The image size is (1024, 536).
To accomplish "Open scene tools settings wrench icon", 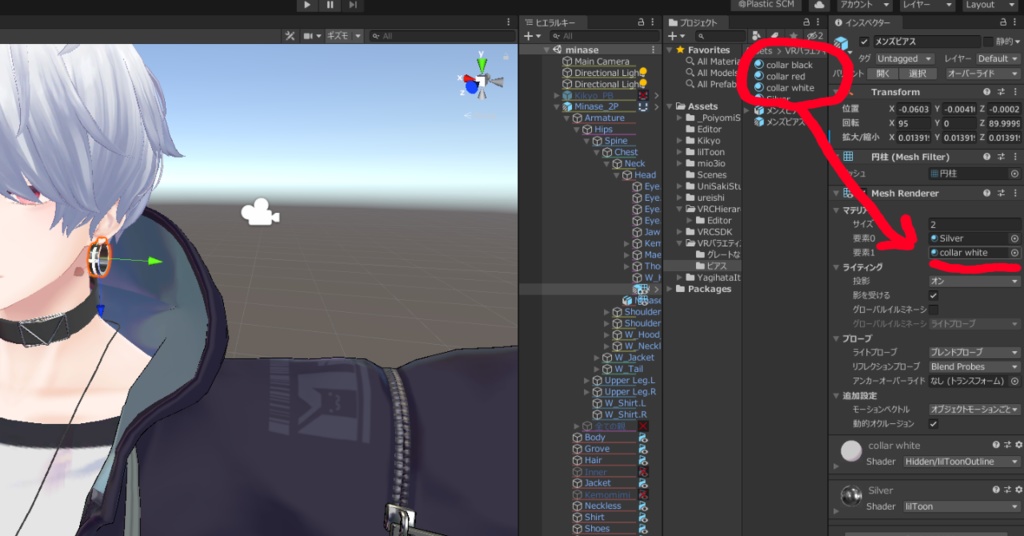I will 290,36.
